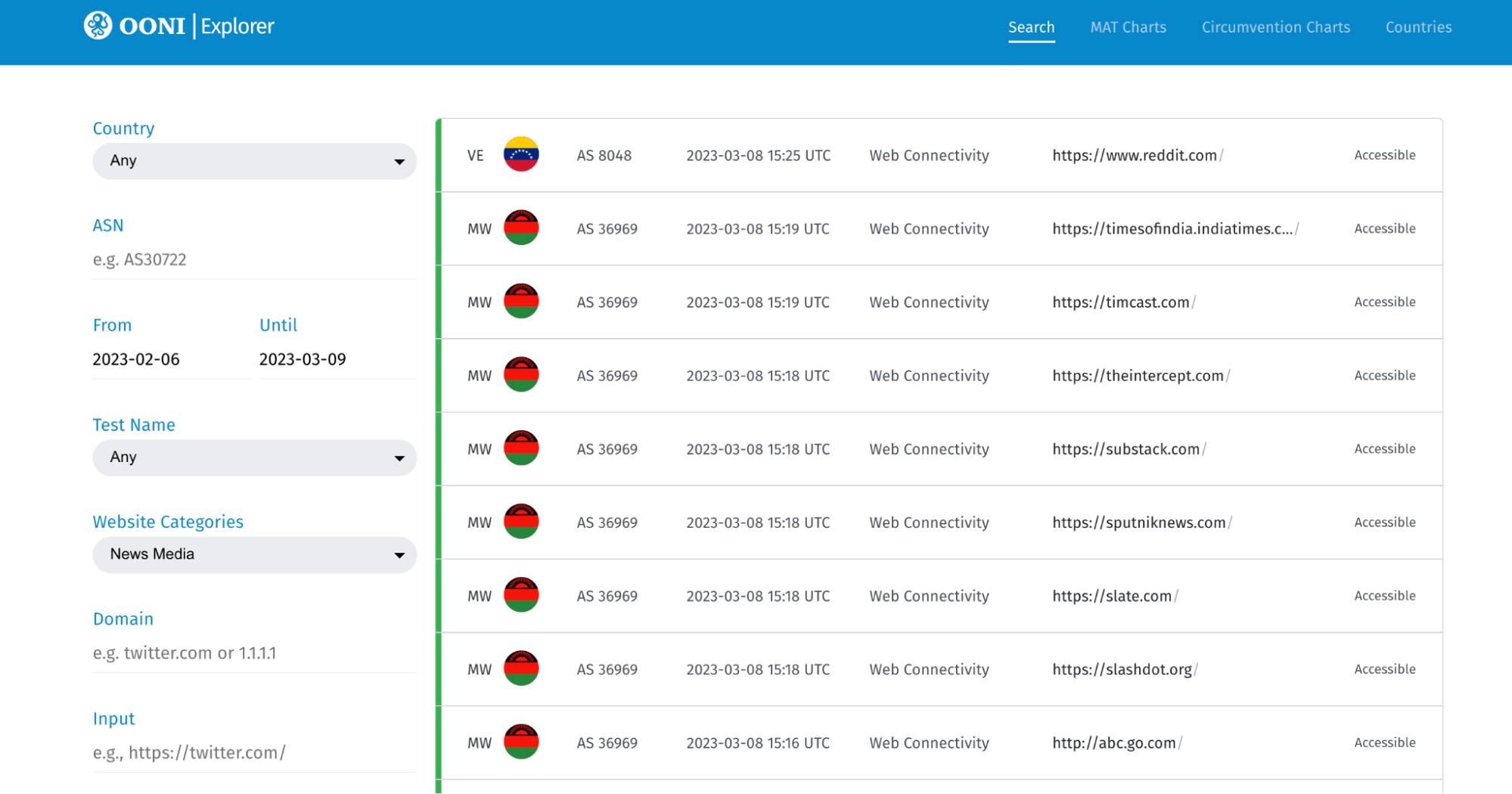1512x794 pixels.
Task: Switch to the MAT Charts tab
Action: pos(1128,27)
